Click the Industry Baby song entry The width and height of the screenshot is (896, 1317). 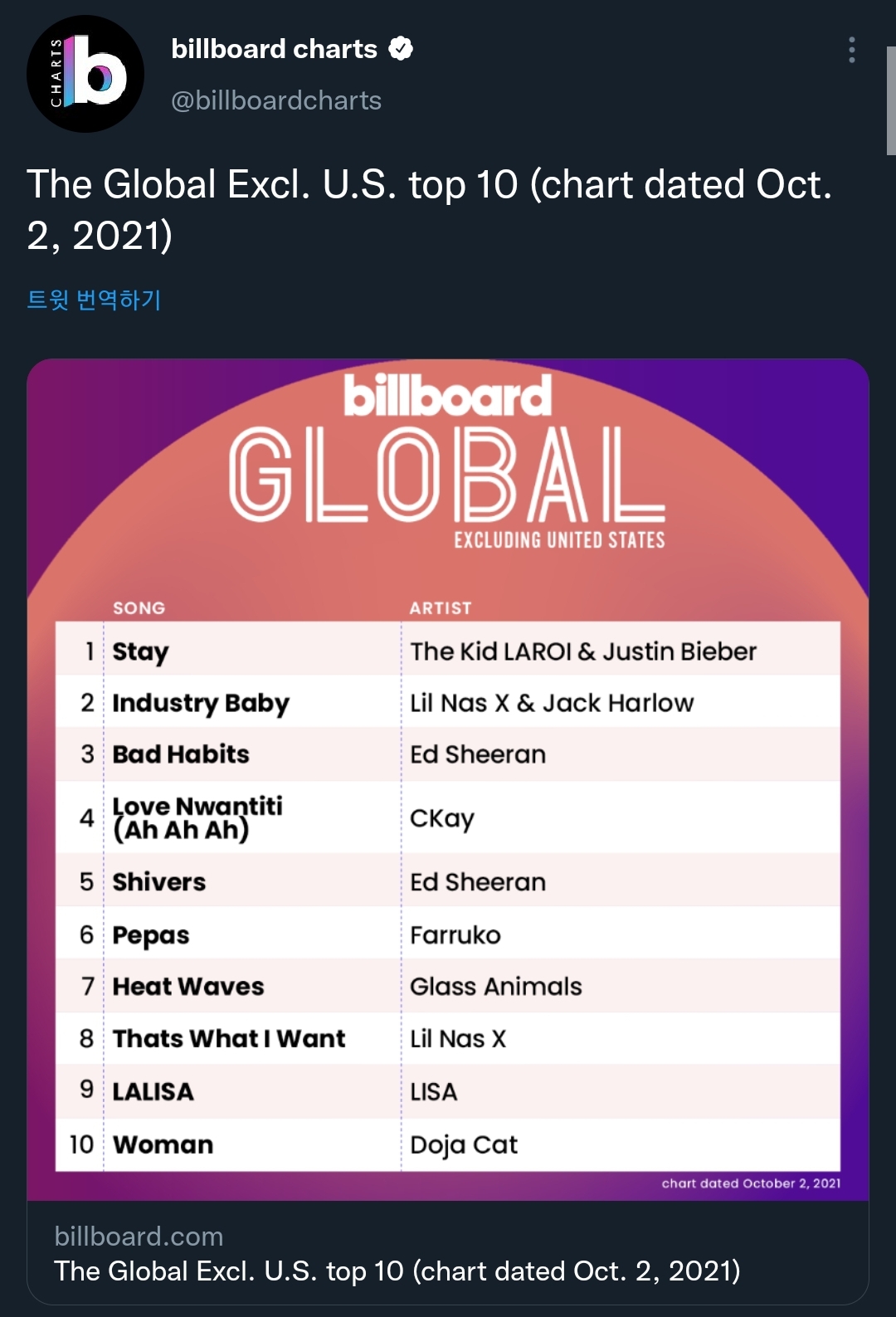(201, 703)
